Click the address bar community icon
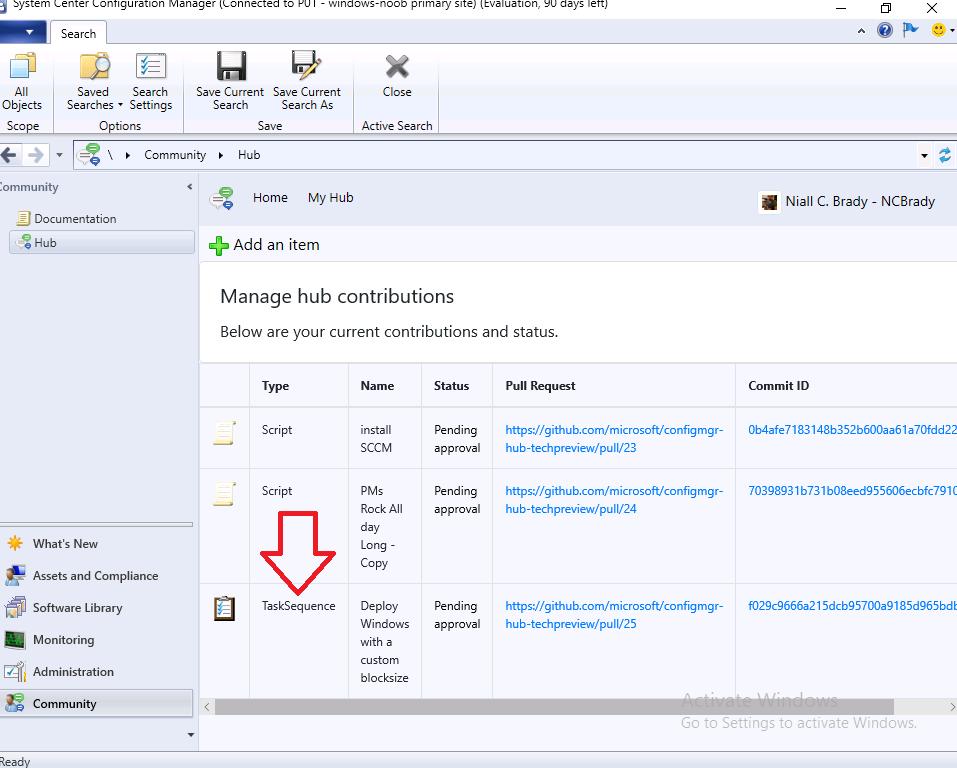Screen dimensions: 957x768 coord(89,154)
